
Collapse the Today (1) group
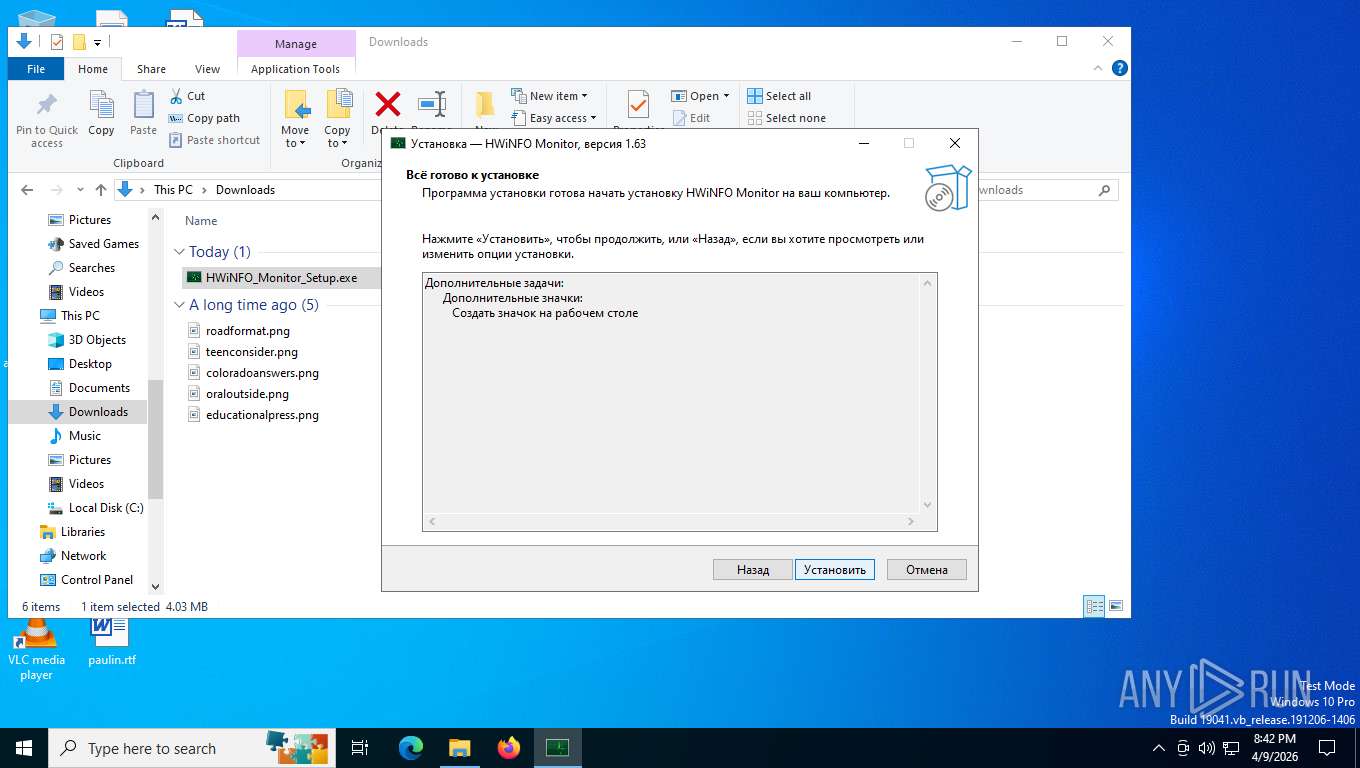(180, 252)
